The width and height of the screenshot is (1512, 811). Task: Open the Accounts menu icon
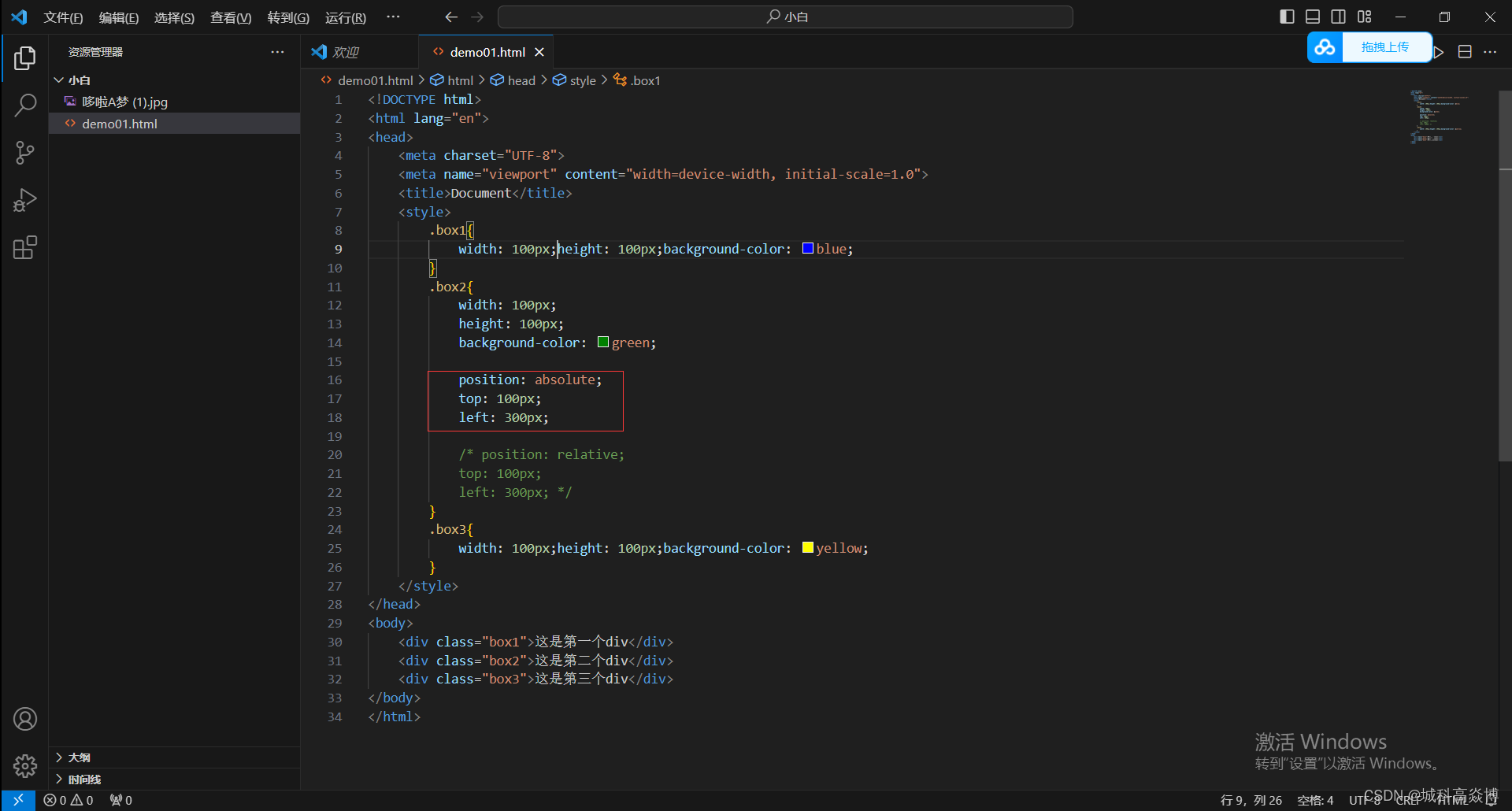24,719
